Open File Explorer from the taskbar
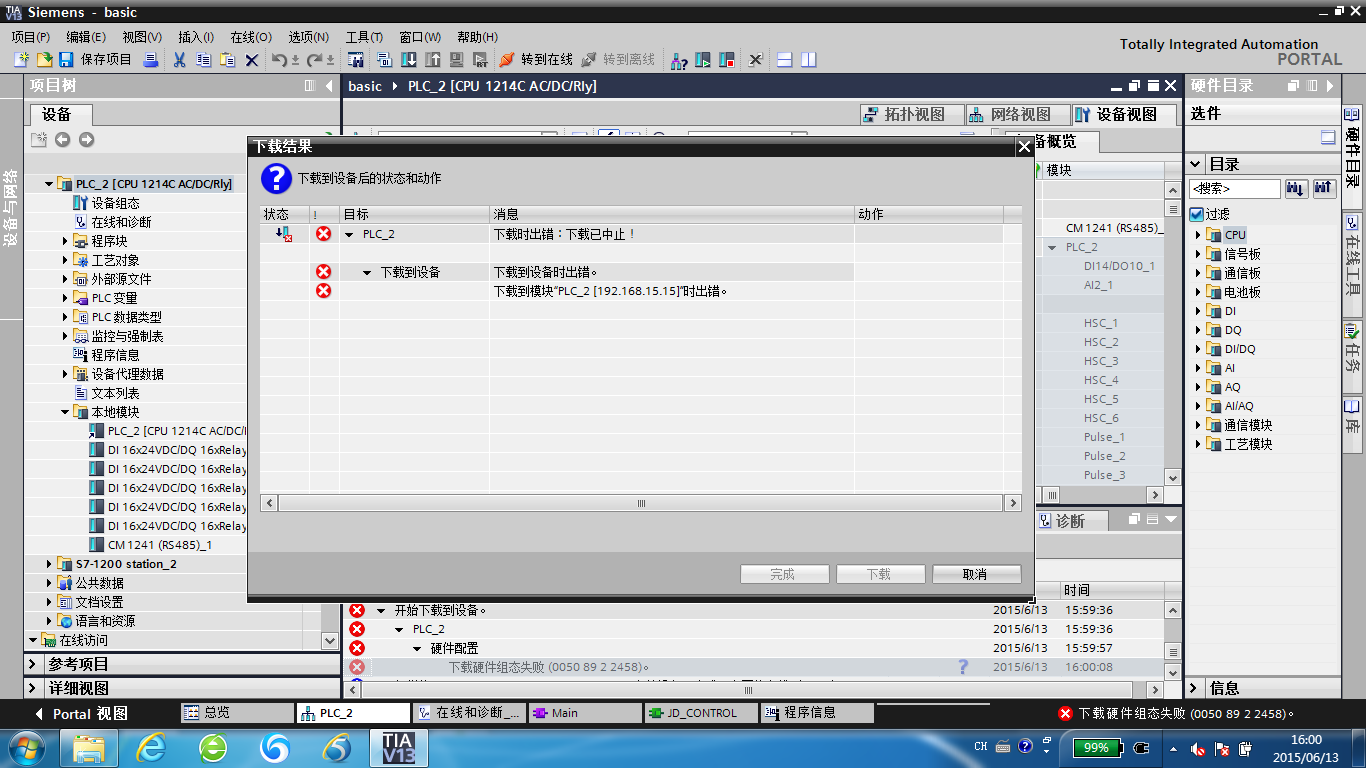1366x768 pixels. pyautogui.click(x=89, y=747)
